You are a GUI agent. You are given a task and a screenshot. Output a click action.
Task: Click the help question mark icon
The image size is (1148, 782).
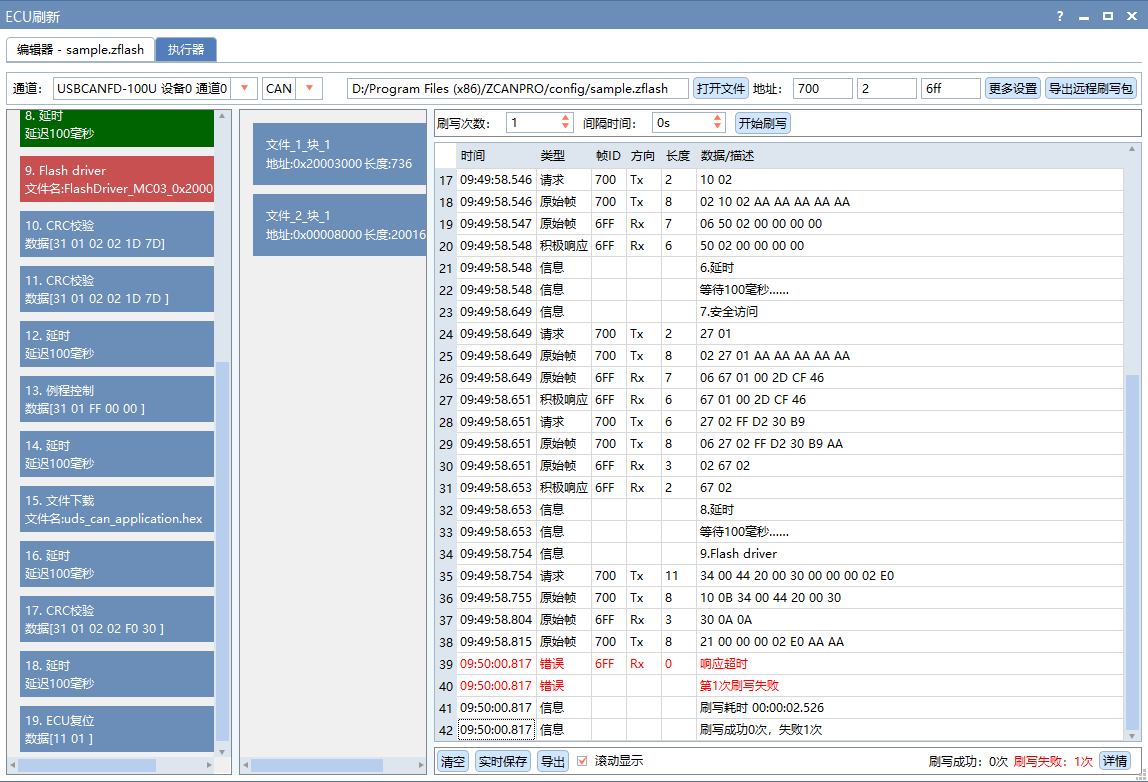point(1059,15)
